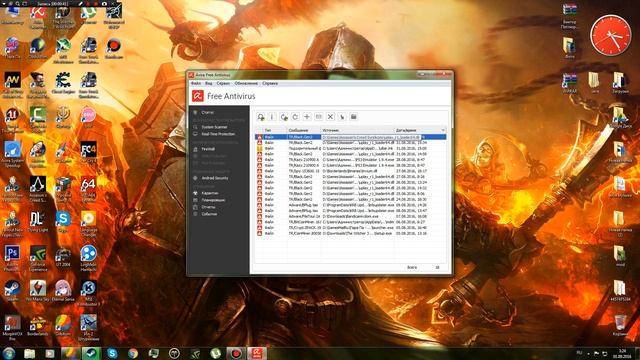Screen dimensions: 640x360
Task: Select The Witcher 3 Setup.exe row
Action: tap(351, 233)
